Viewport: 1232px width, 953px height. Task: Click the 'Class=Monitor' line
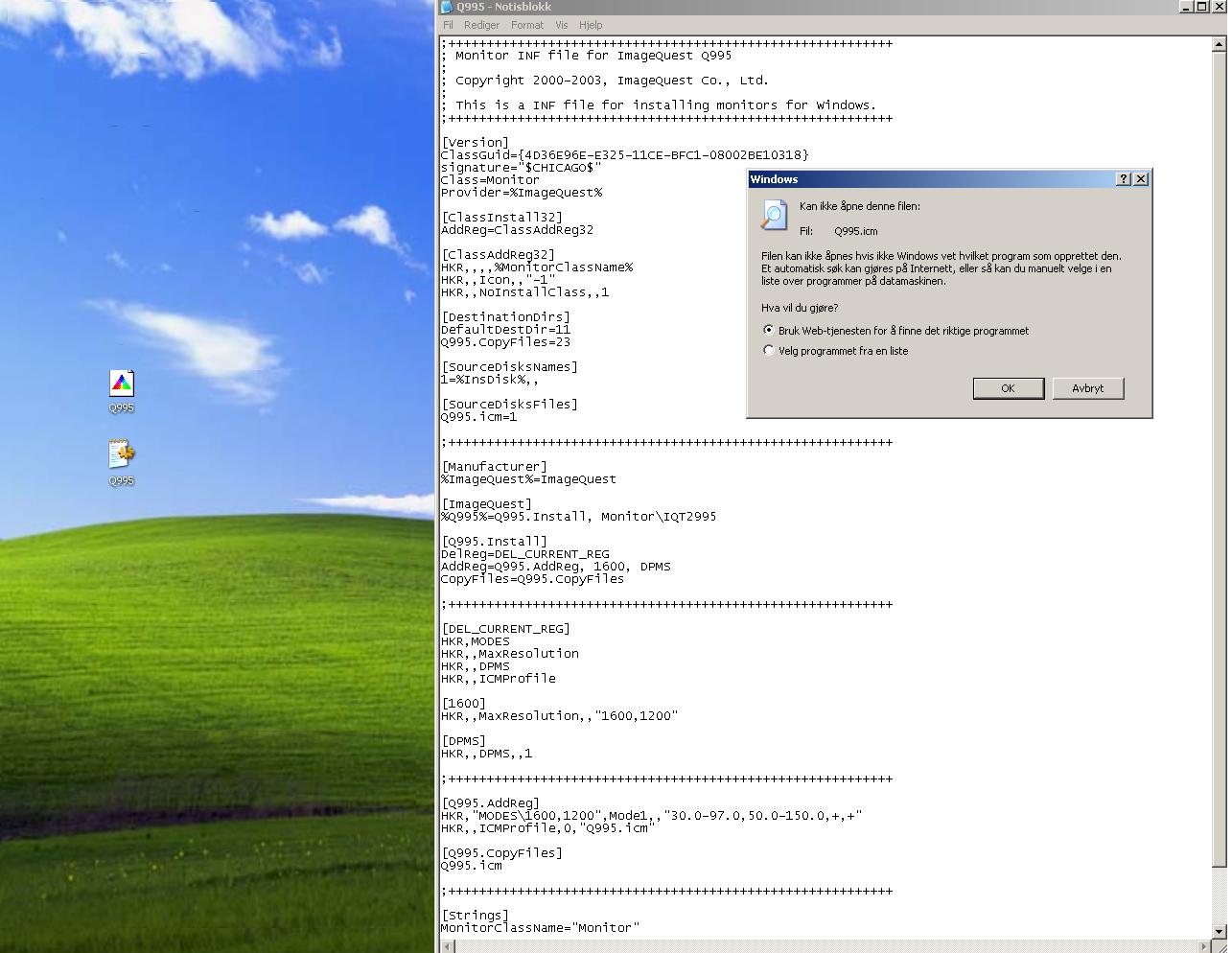pyautogui.click(x=490, y=180)
